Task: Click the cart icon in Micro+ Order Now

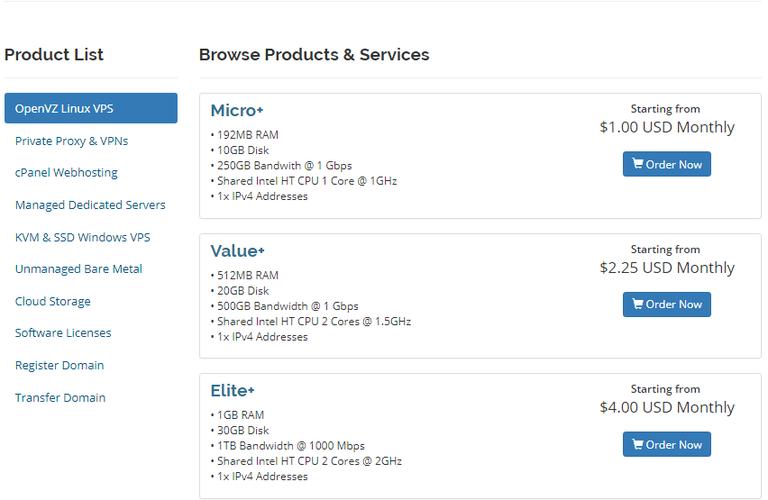Action: coord(637,164)
